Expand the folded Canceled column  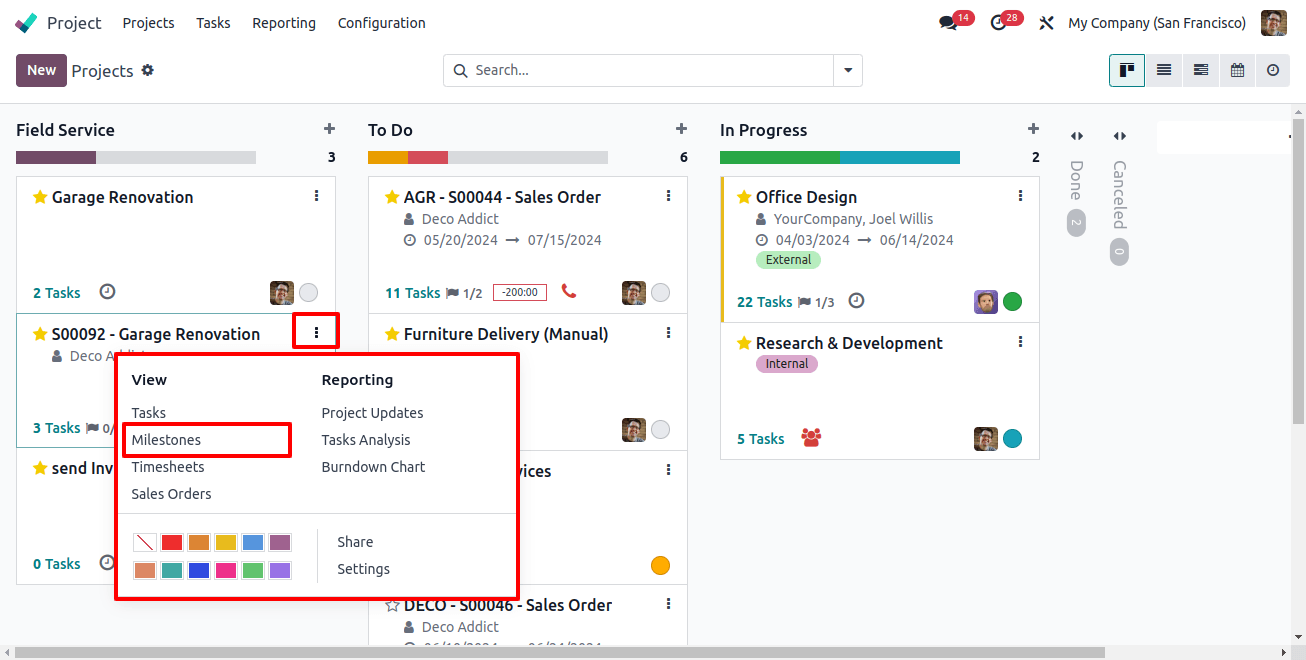point(1119,136)
